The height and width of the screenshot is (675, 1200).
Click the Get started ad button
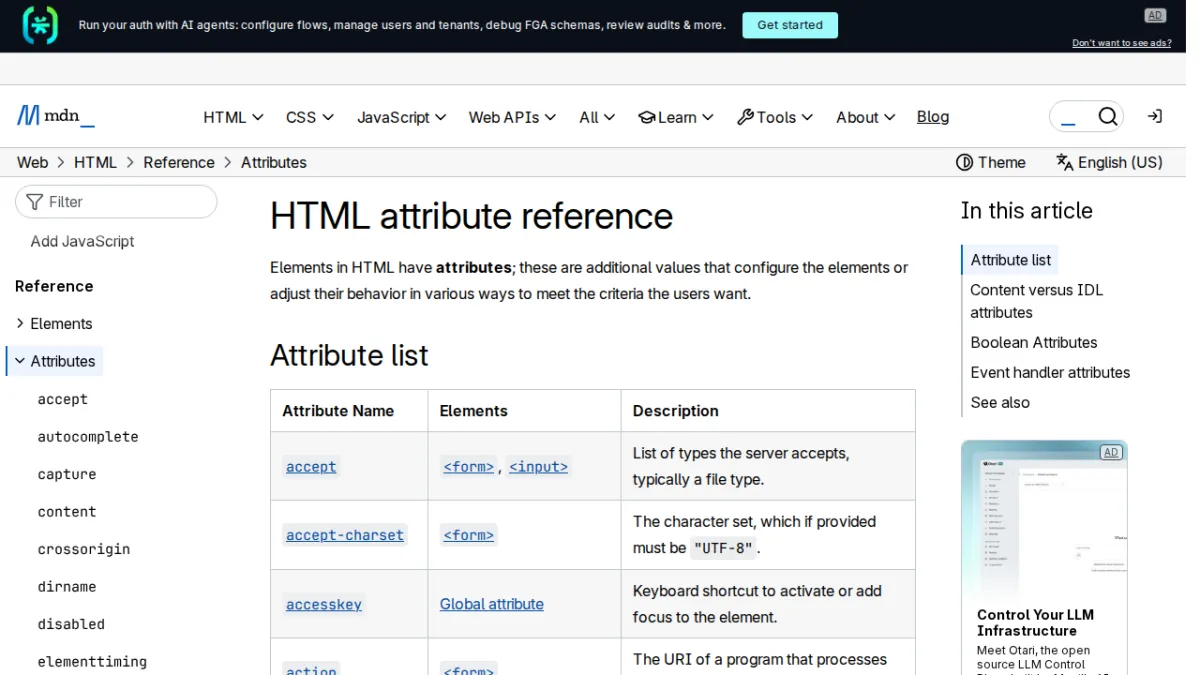tap(790, 25)
